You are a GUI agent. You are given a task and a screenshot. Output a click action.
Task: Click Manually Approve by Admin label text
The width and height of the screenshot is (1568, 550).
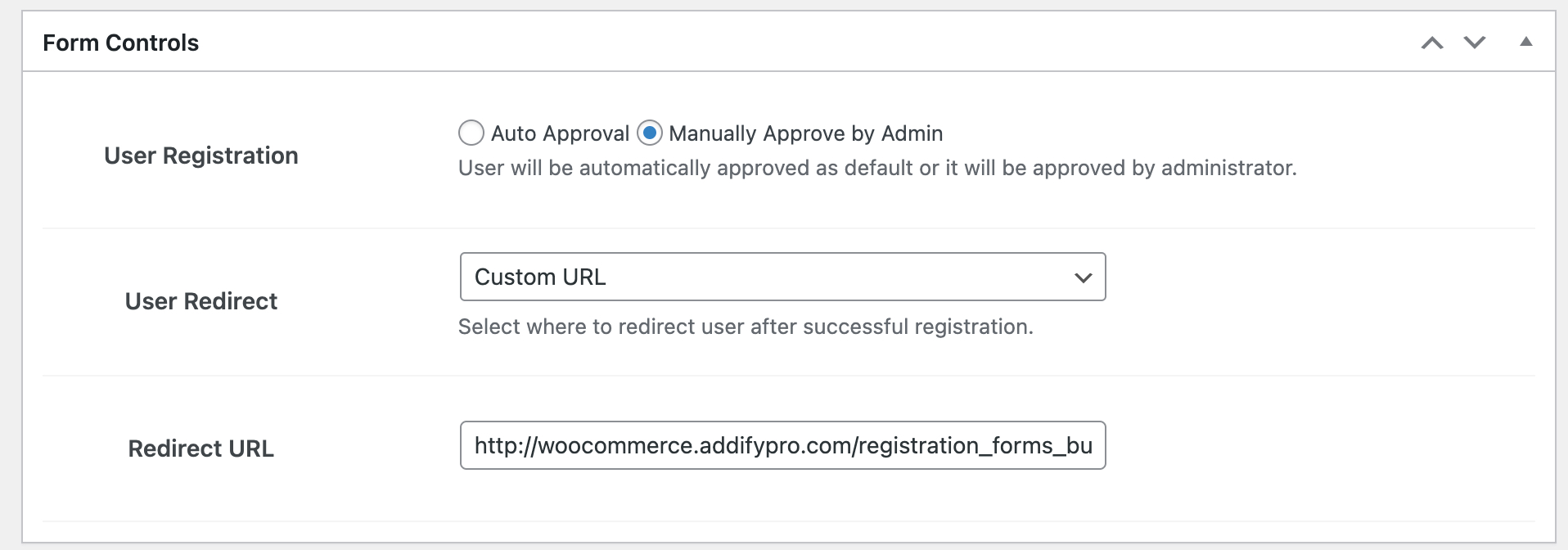click(805, 133)
